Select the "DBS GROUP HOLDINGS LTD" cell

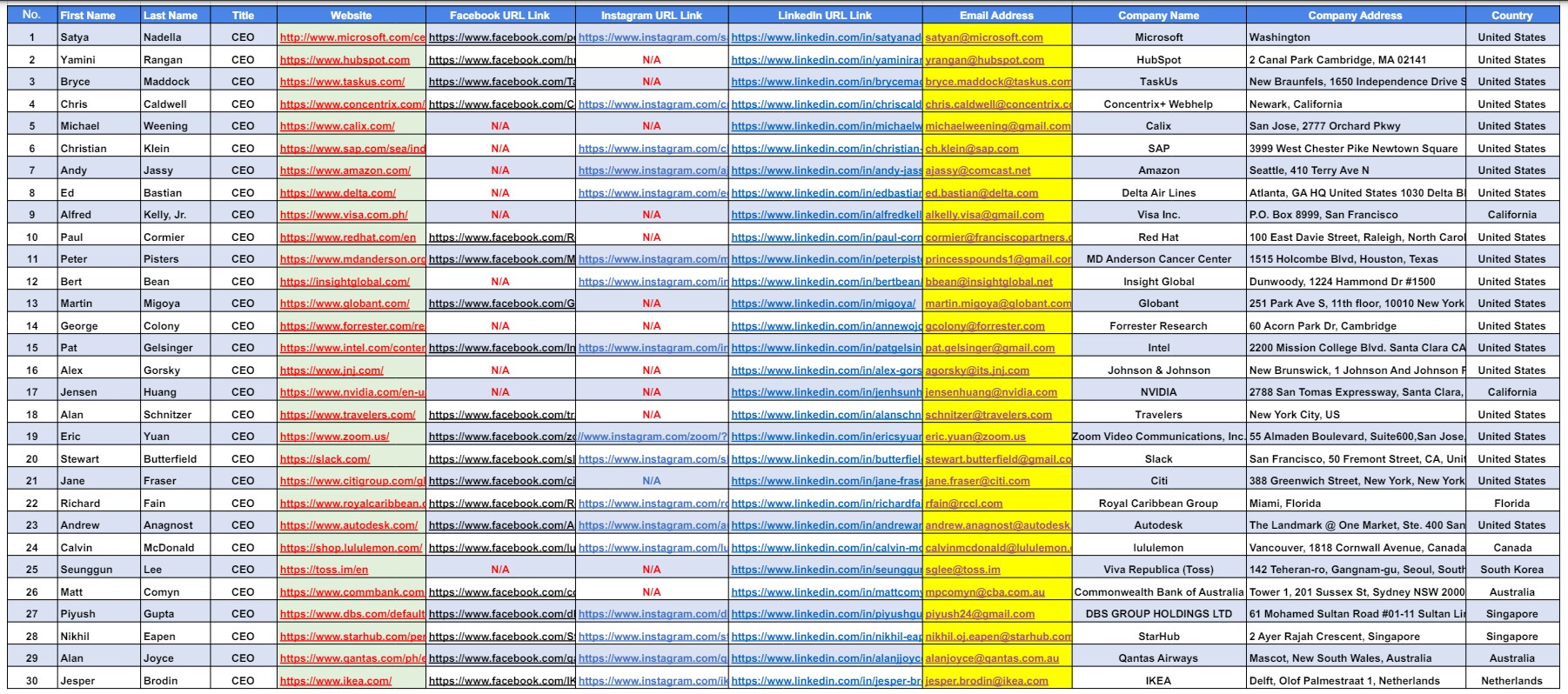tap(1159, 614)
